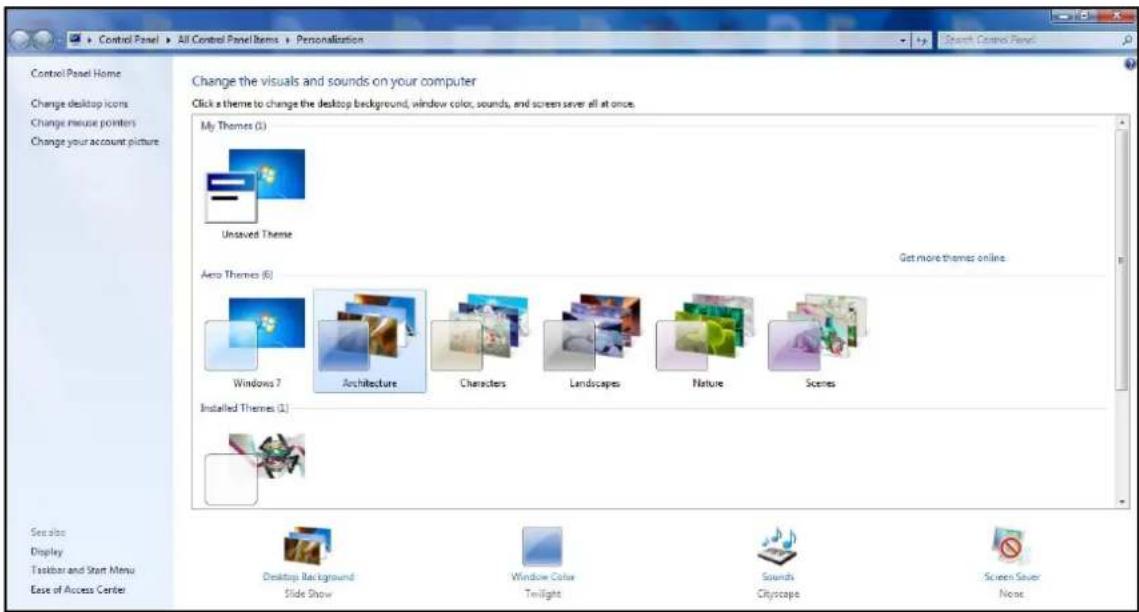The height and width of the screenshot is (612, 1139).
Task: Choose the Characters theme
Action: pos(482,342)
